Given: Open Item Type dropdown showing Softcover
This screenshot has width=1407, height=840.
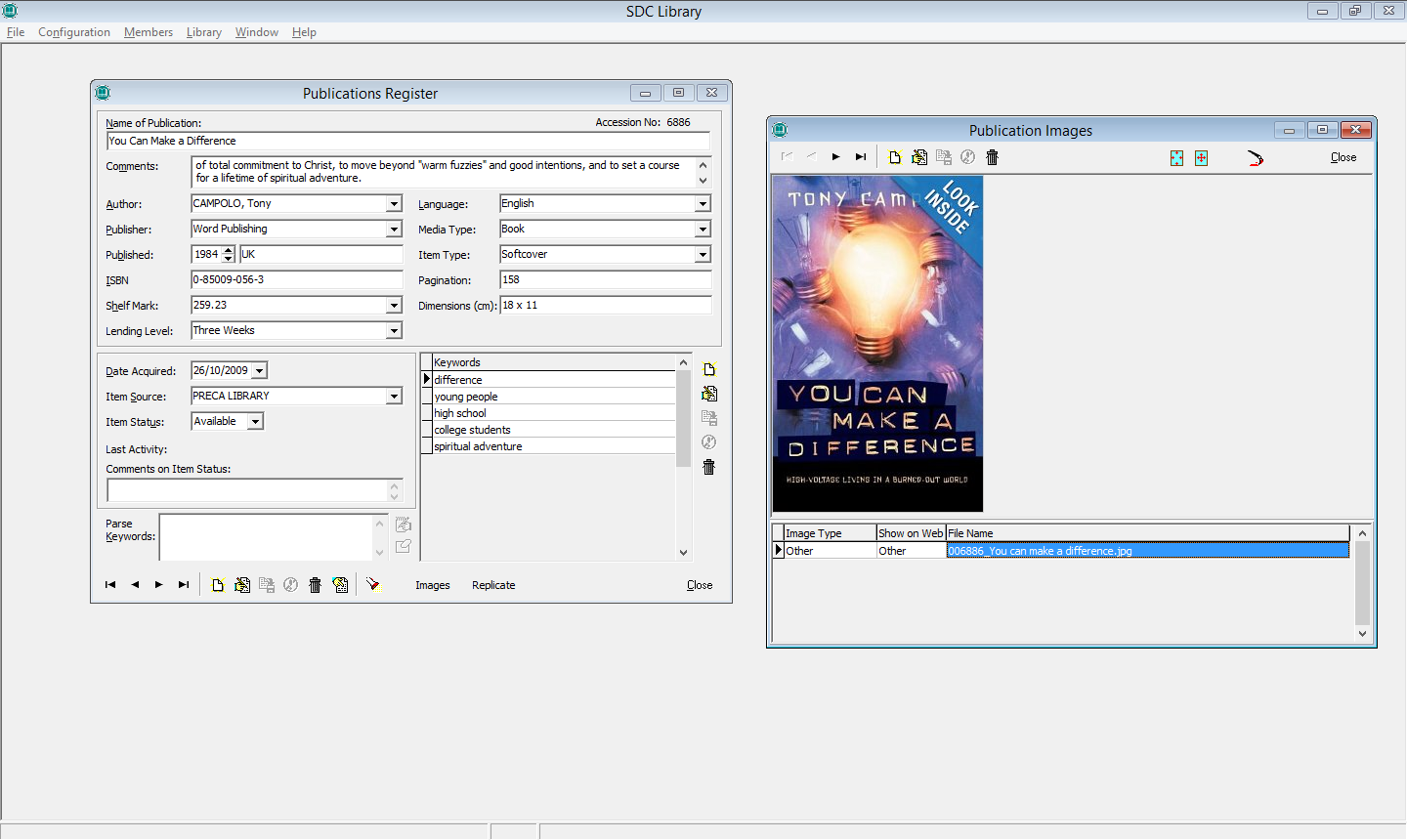Looking at the screenshot, I should pyautogui.click(x=703, y=255).
